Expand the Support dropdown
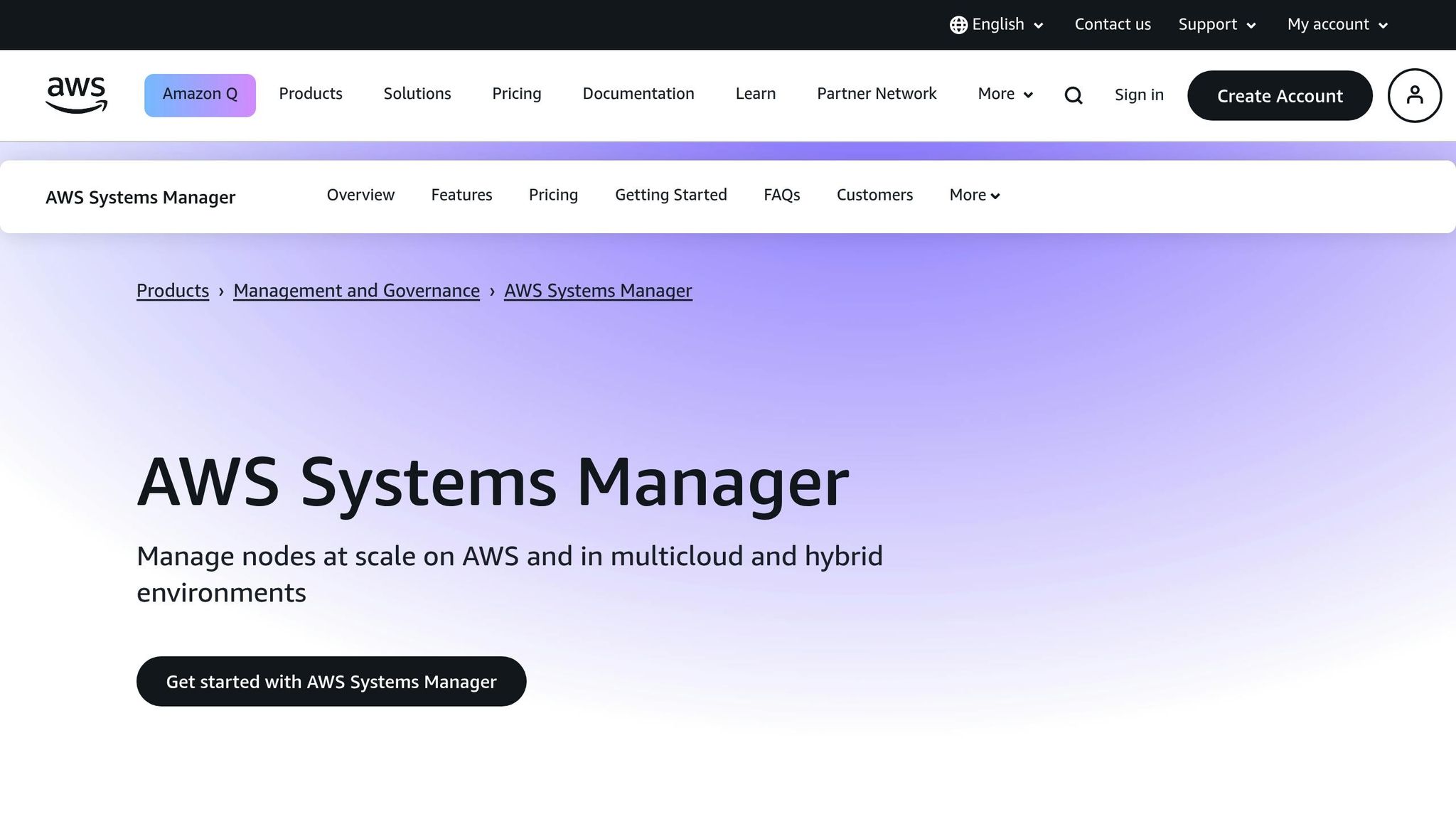The image size is (1456, 819). (1217, 25)
